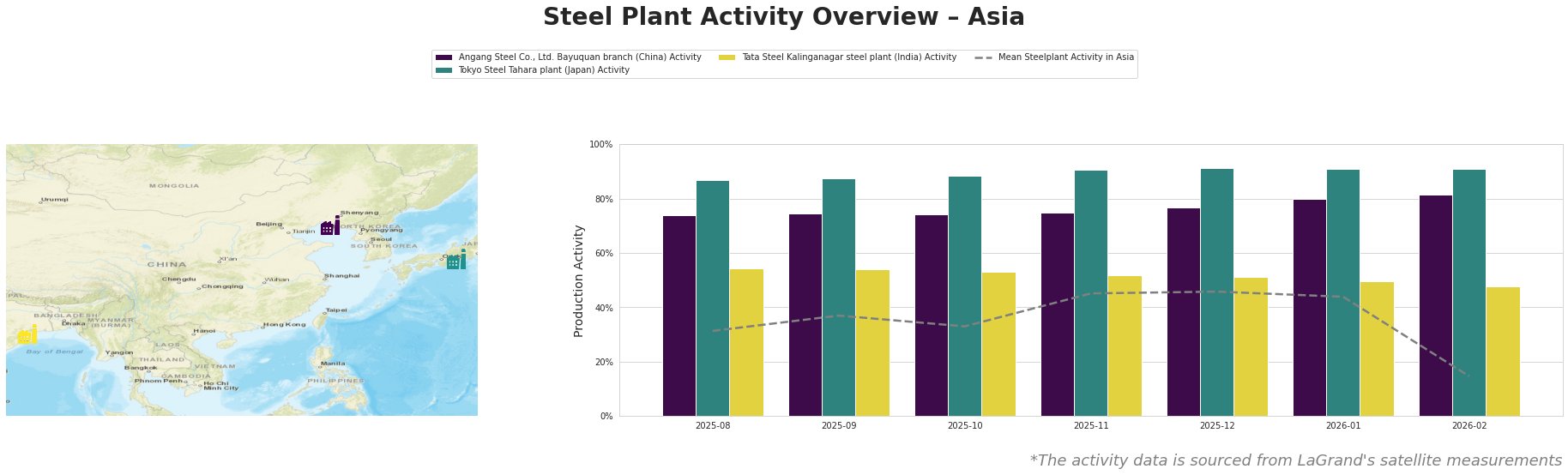1568x475 pixels.
Task: Click the Production Activity y-axis label
Action: tap(579, 280)
